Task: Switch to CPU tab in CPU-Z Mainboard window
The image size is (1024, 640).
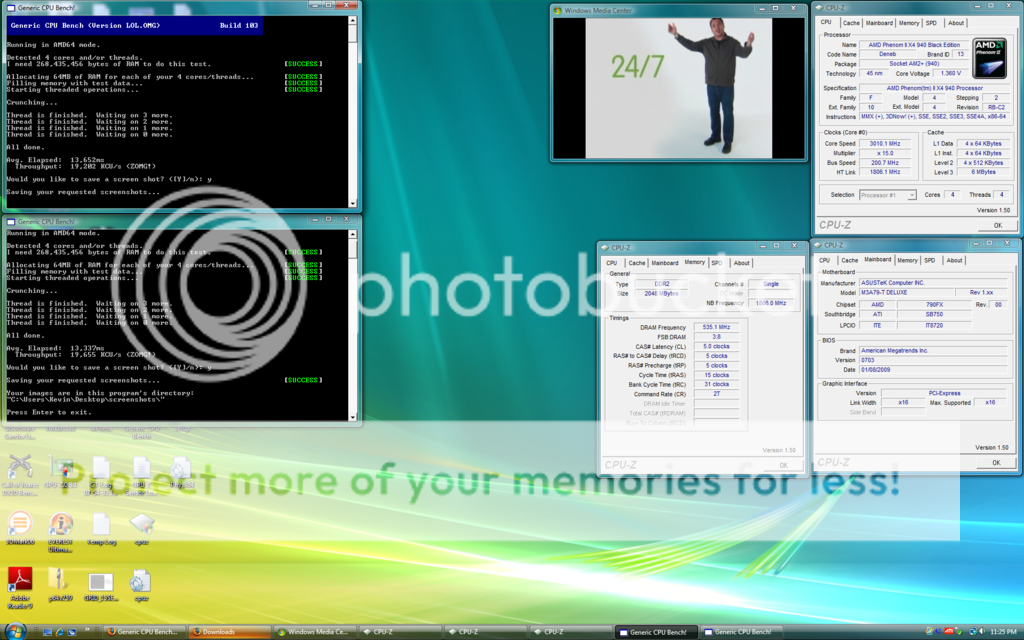Action: point(825,260)
